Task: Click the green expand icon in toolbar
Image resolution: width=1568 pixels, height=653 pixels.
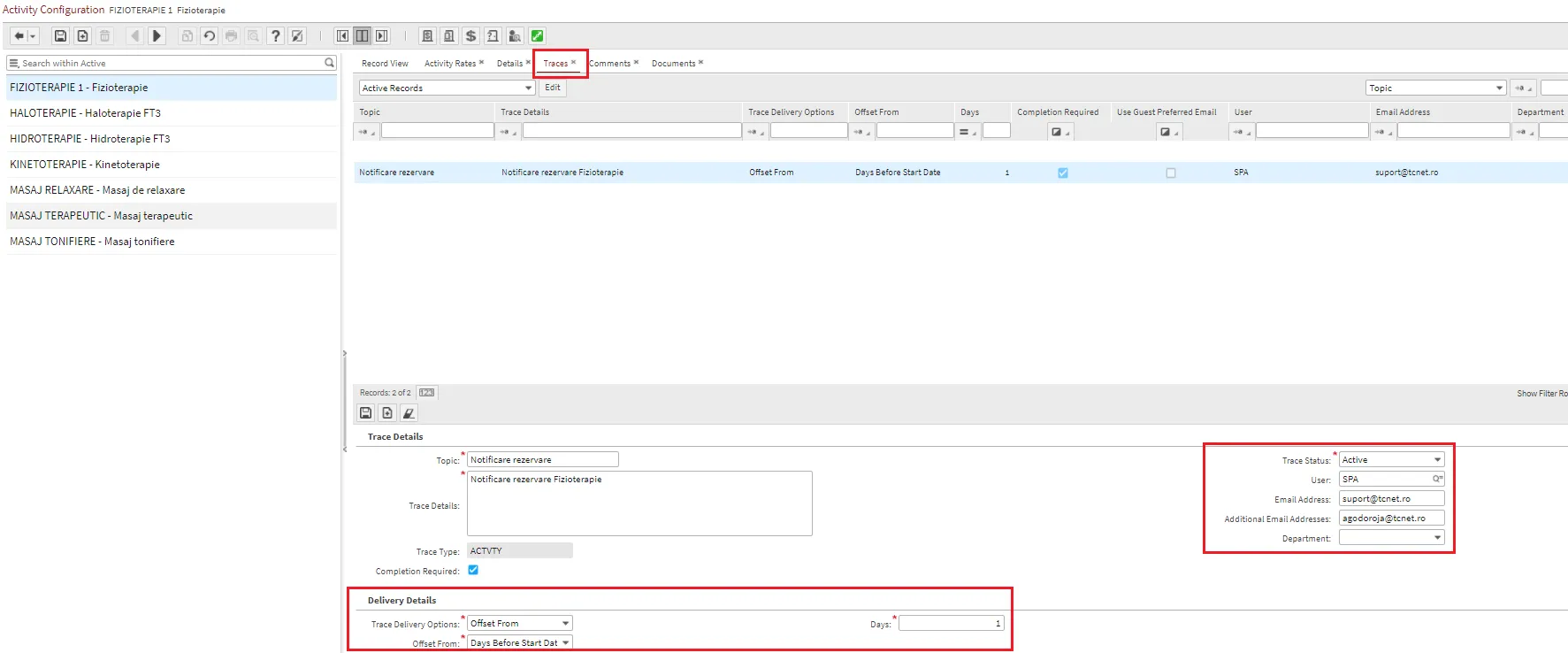Action: pyautogui.click(x=537, y=36)
